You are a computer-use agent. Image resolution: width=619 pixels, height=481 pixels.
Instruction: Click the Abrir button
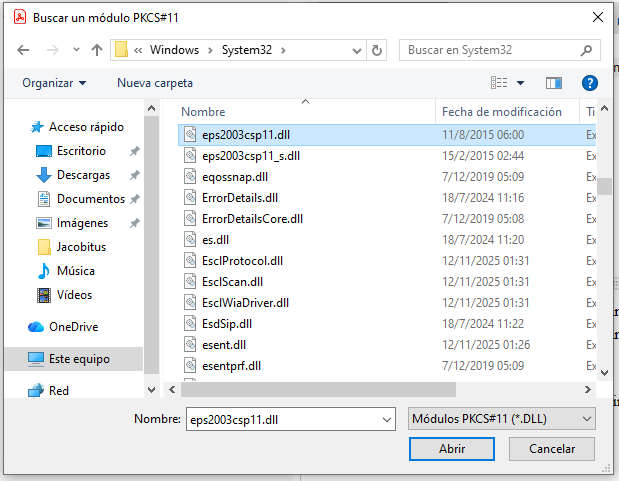[x=452, y=449]
